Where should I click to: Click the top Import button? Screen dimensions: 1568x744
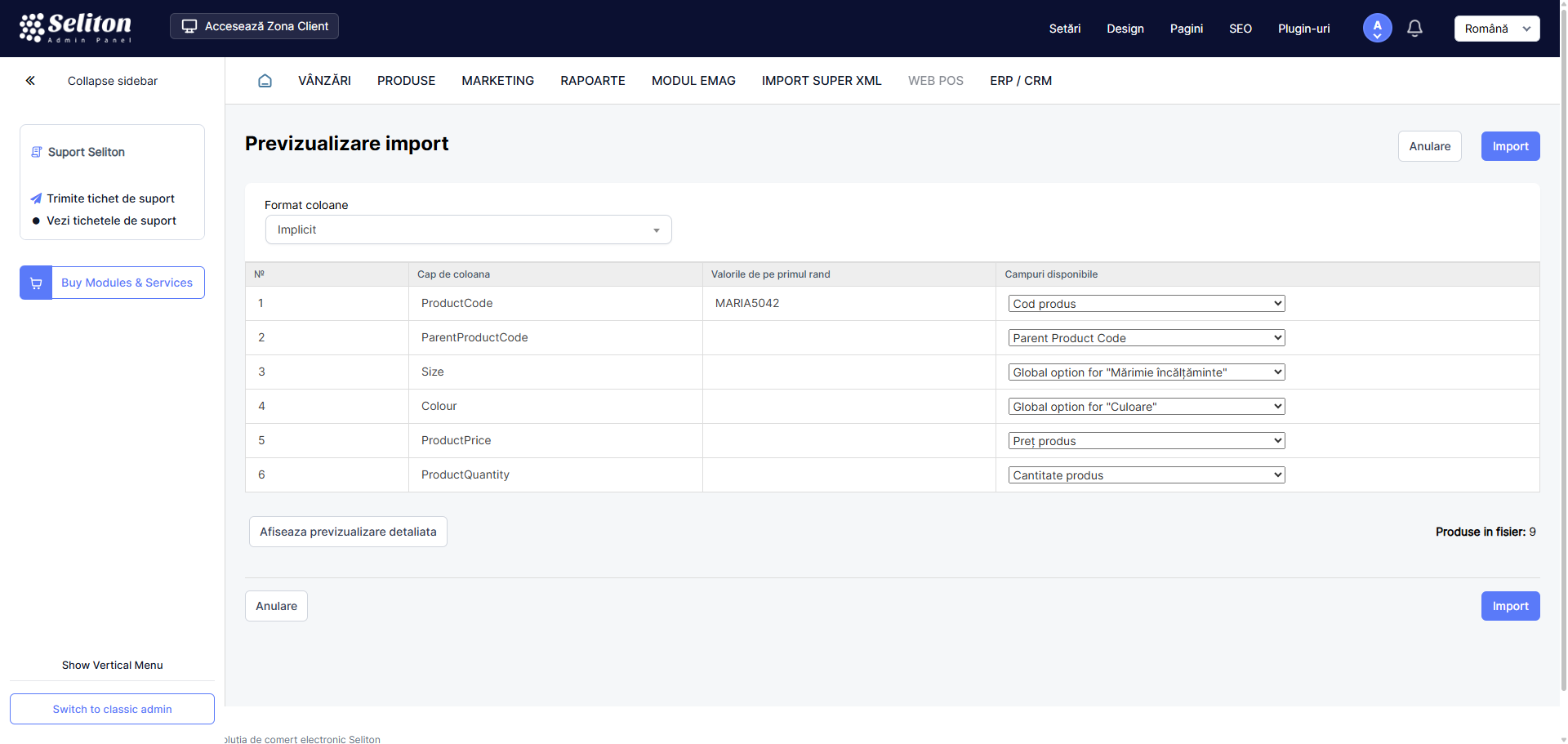[x=1509, y=147]
